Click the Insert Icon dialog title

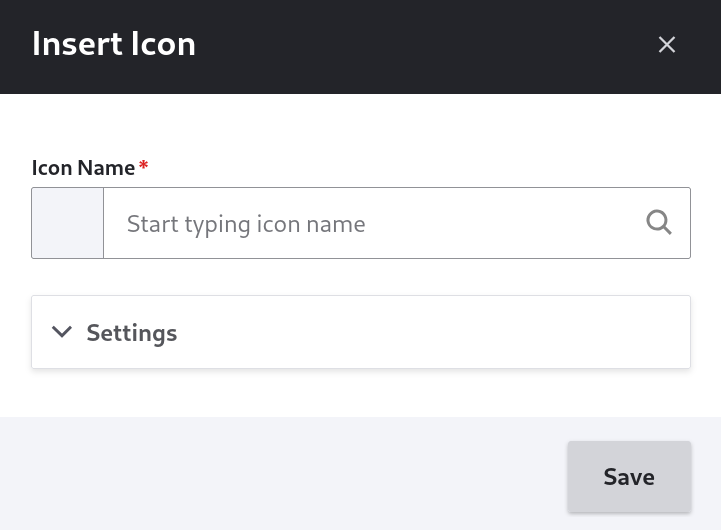coord(114,44)
